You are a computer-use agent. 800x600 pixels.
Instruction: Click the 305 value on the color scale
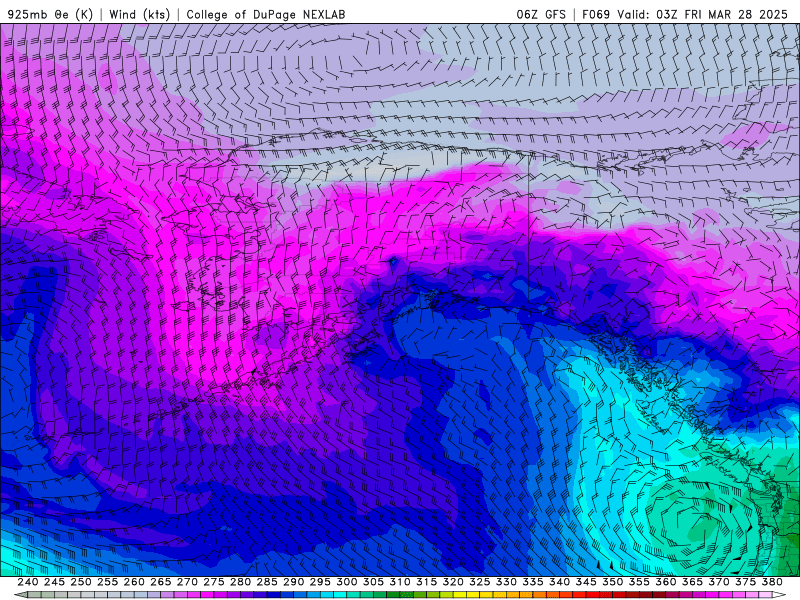pyautogui.click(x=373, y=582)
